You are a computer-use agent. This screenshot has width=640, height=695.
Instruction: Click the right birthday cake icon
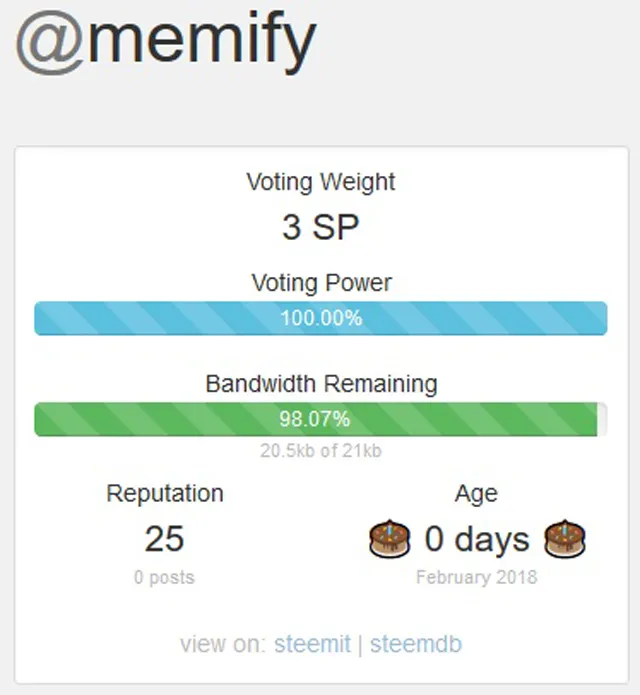click(x=565, y=539)
